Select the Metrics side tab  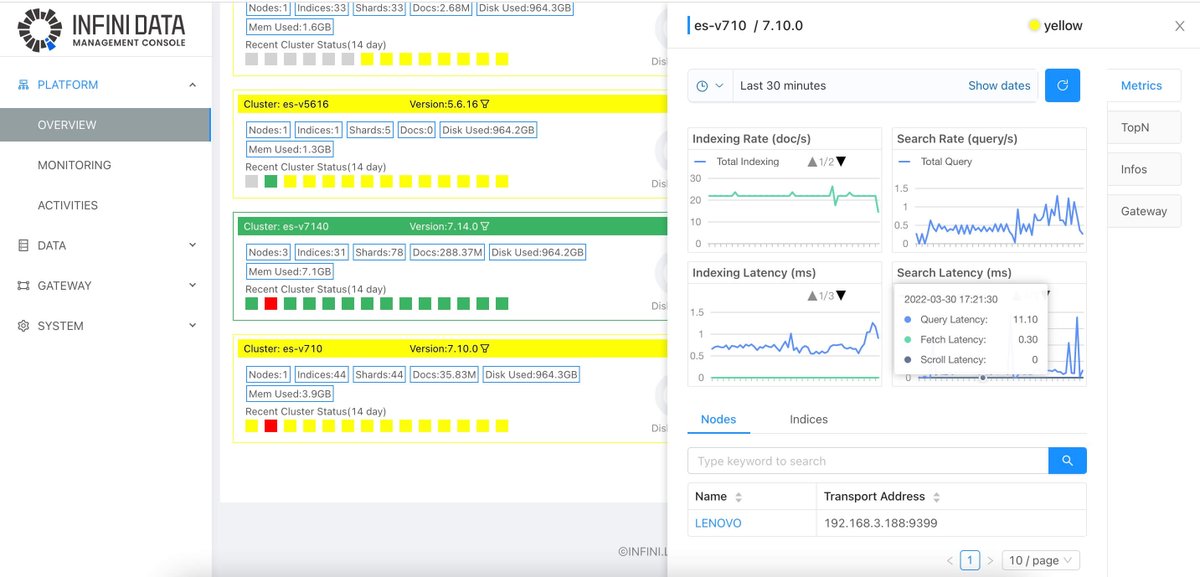[x=1141, y=86]
